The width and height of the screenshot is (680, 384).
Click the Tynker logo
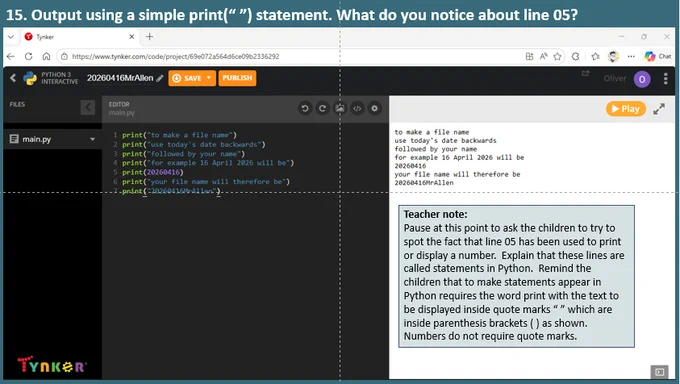click(52, 365)
